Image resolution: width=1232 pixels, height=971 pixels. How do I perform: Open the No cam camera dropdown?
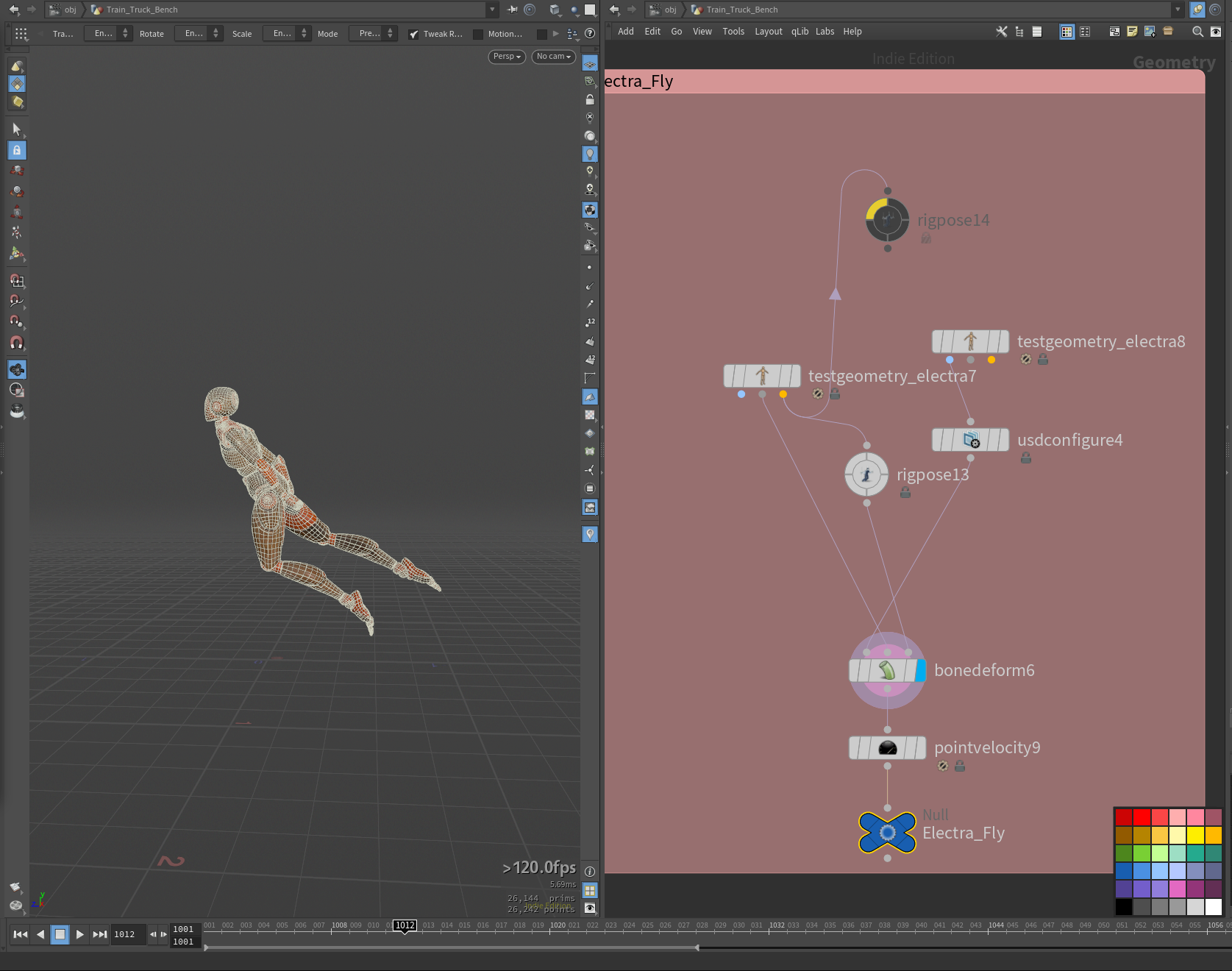click(553, 57)
